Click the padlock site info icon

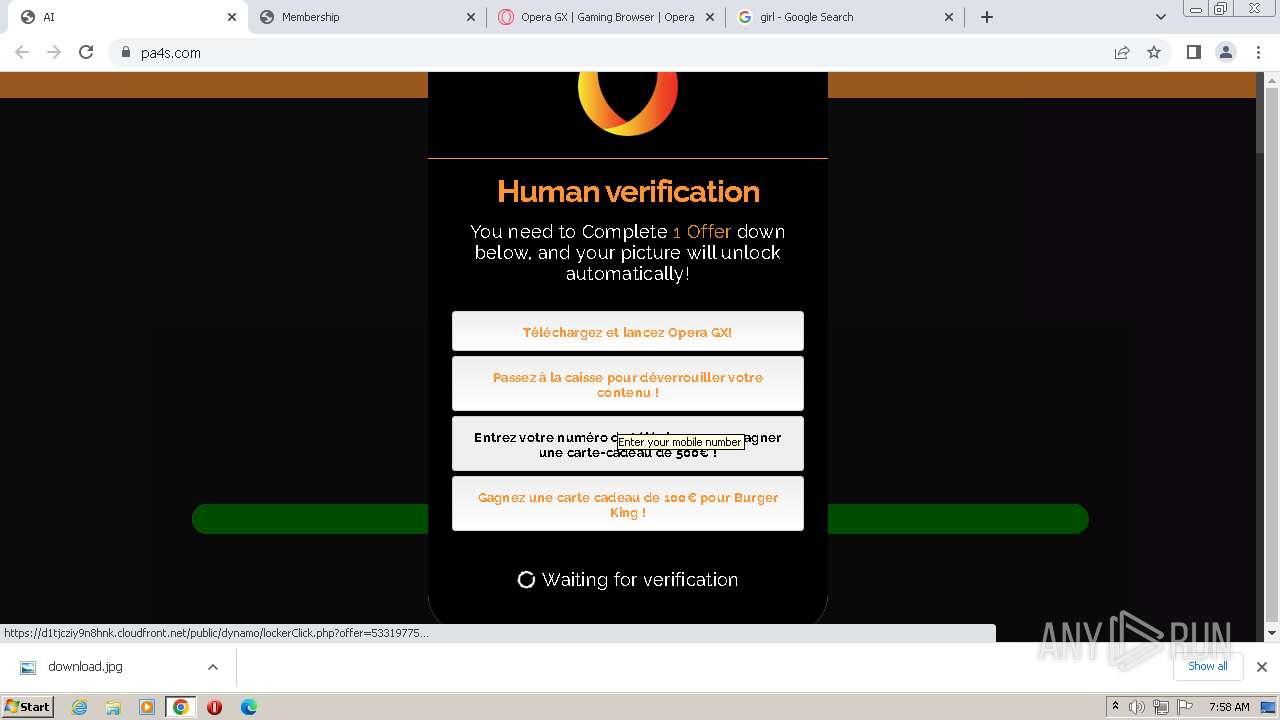[125, 52]
